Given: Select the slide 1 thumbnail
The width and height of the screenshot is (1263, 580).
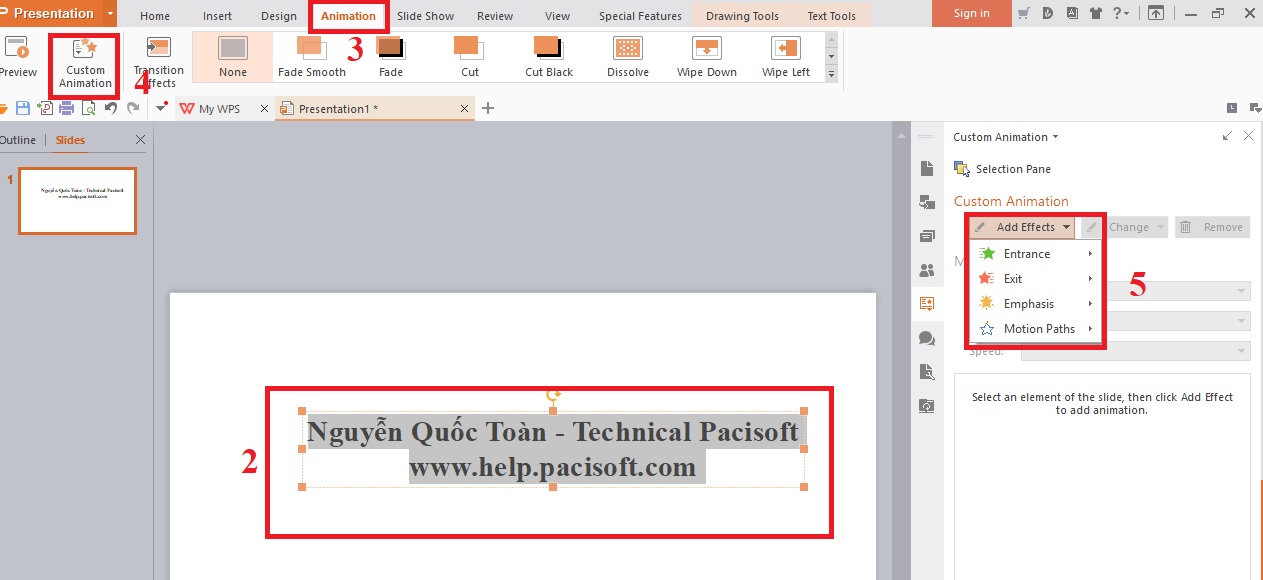Looking at the screenshot, I should 76,200.
